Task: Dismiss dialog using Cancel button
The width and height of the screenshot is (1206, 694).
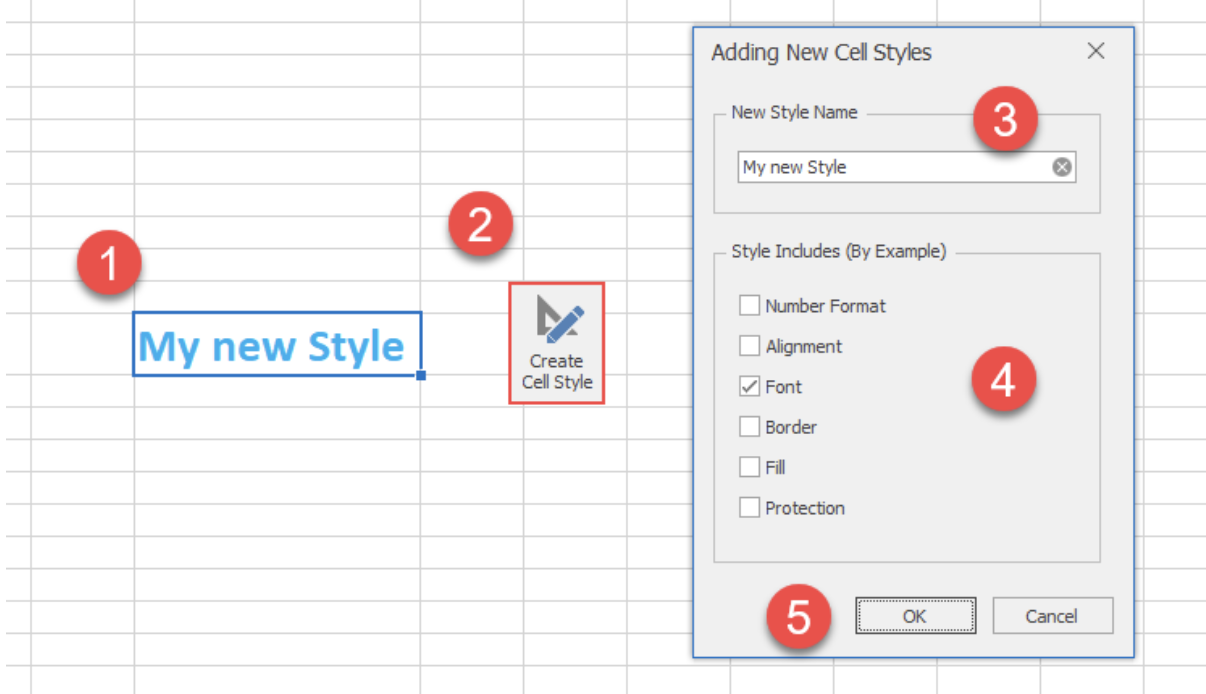Action: click(1052, 616)
